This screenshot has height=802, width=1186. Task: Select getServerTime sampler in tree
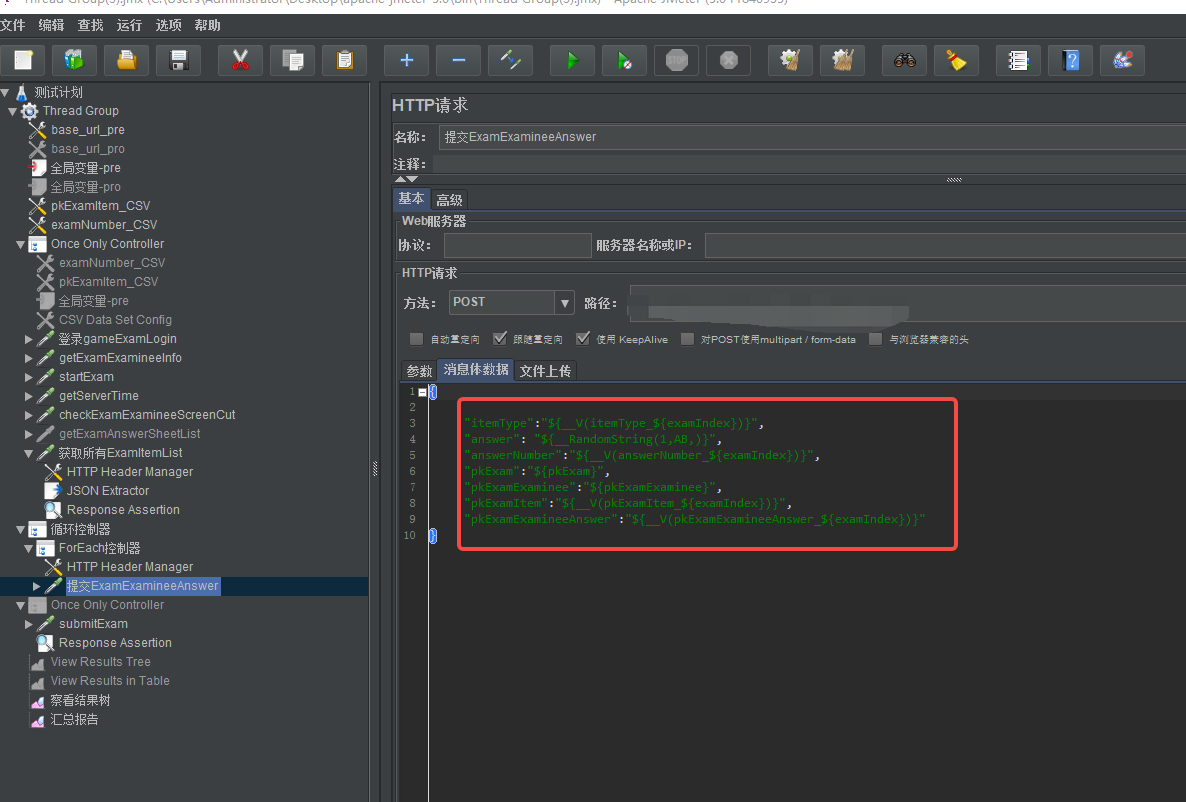click(x=99, y=396)
